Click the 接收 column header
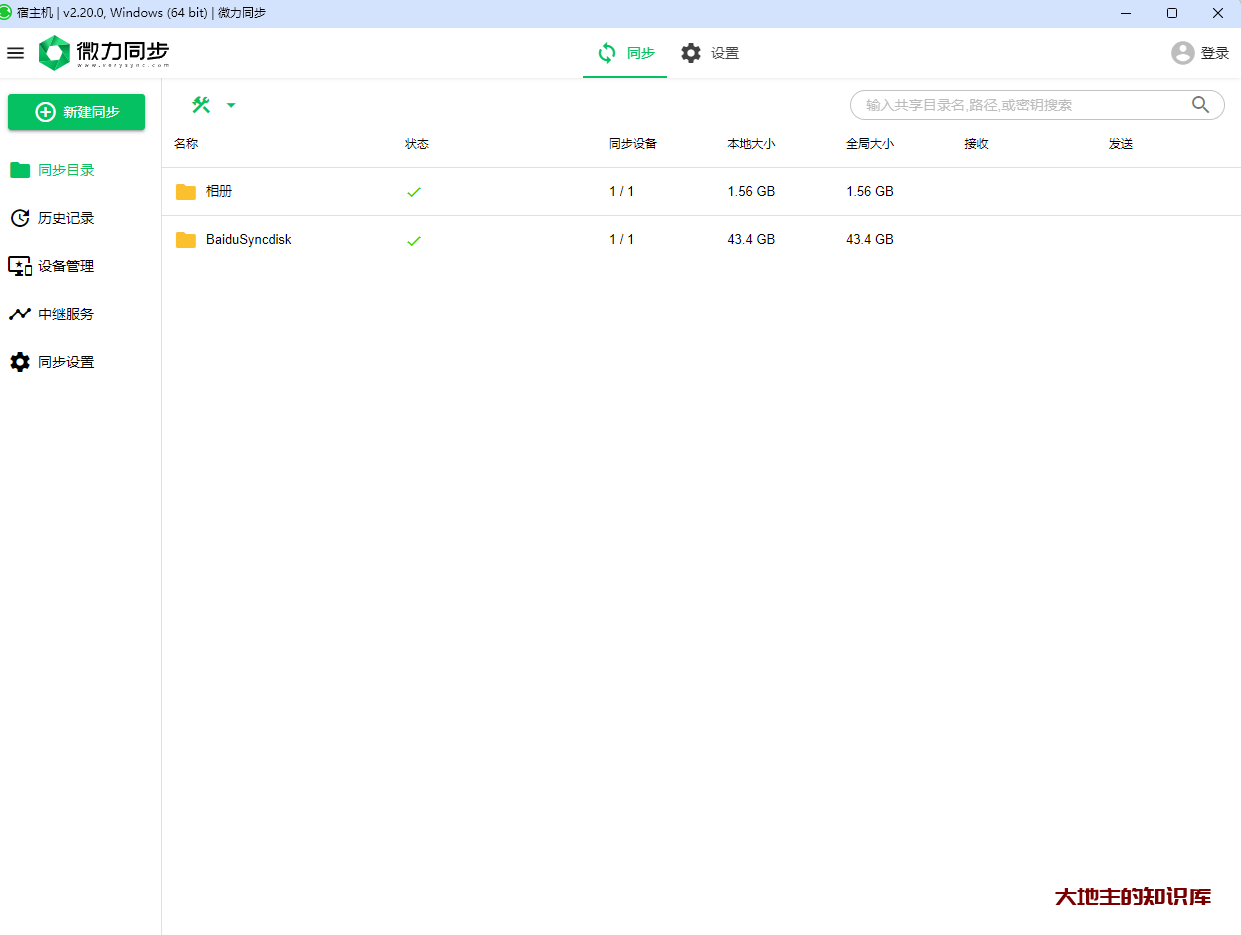Image resolution: width=1241 pixels, height=935 pixels. pos(977,144)
